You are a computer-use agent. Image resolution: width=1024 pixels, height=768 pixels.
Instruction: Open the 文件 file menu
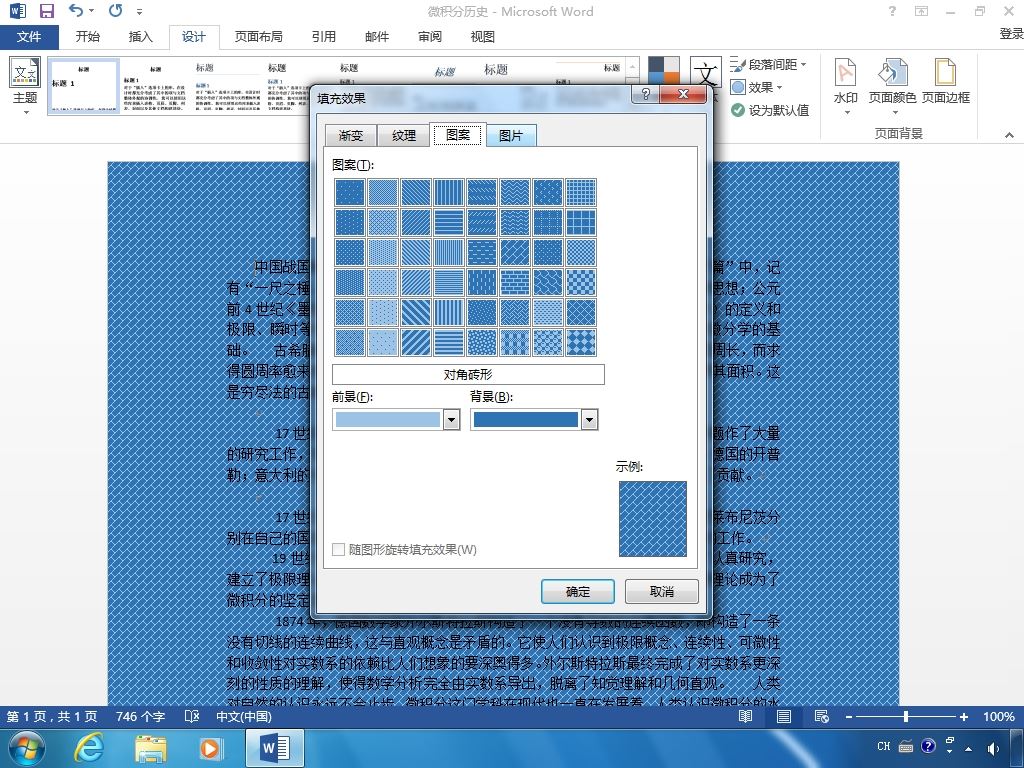click(29, 37)
